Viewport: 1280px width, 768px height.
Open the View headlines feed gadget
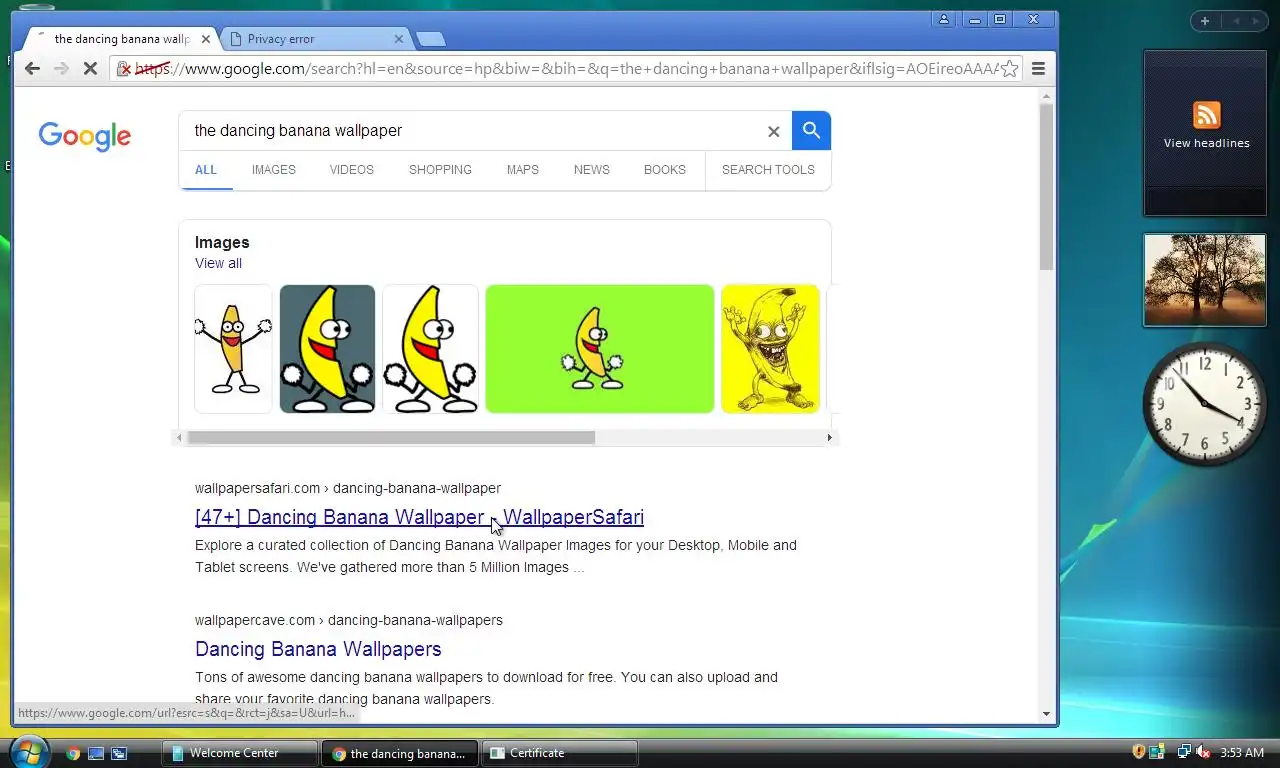pyautogui.click(x=1205, y=133)
